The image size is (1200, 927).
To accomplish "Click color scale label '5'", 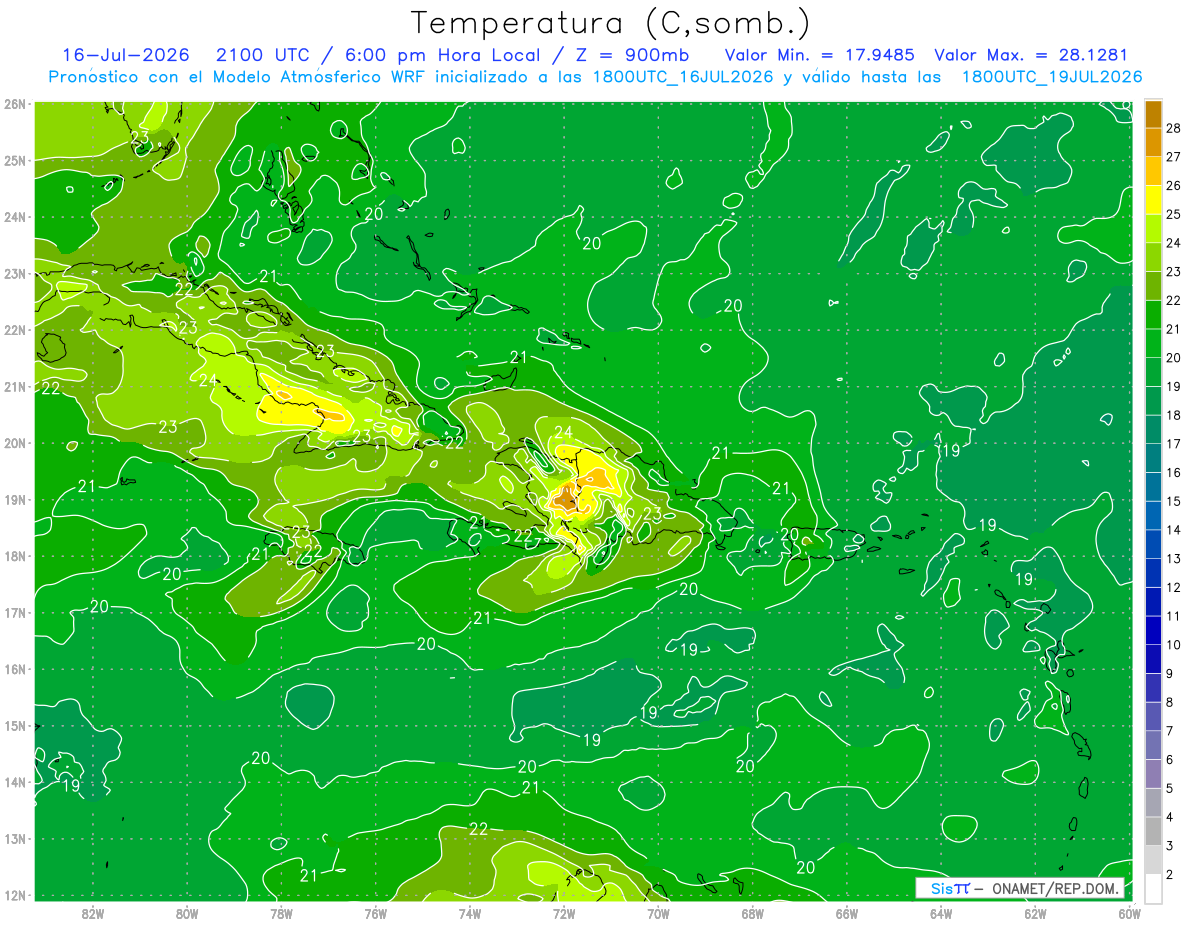I will pos(1170,789).
